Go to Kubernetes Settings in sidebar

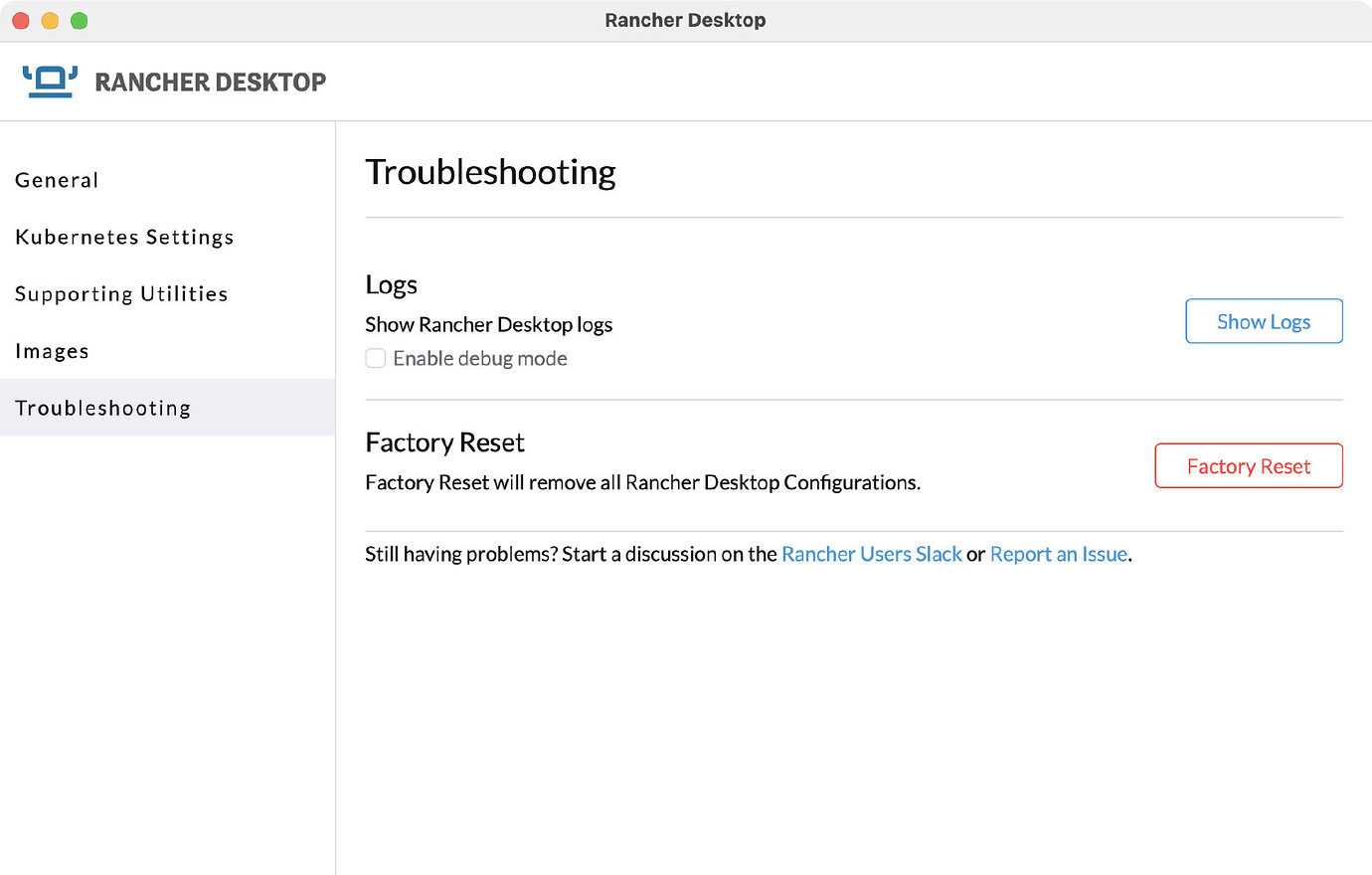(124, 237)
